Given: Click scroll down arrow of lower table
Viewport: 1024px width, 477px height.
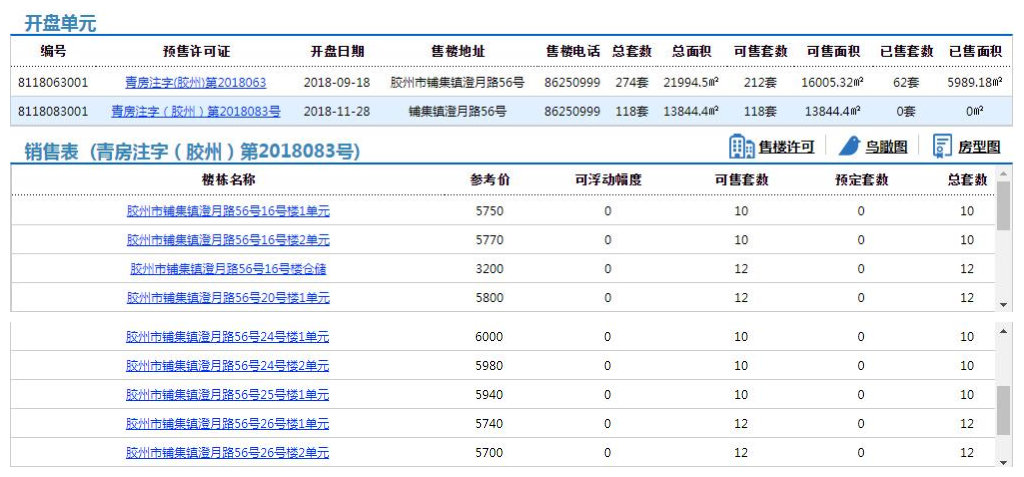Looking at the screenshot, I should click(x=1004, y=462).
